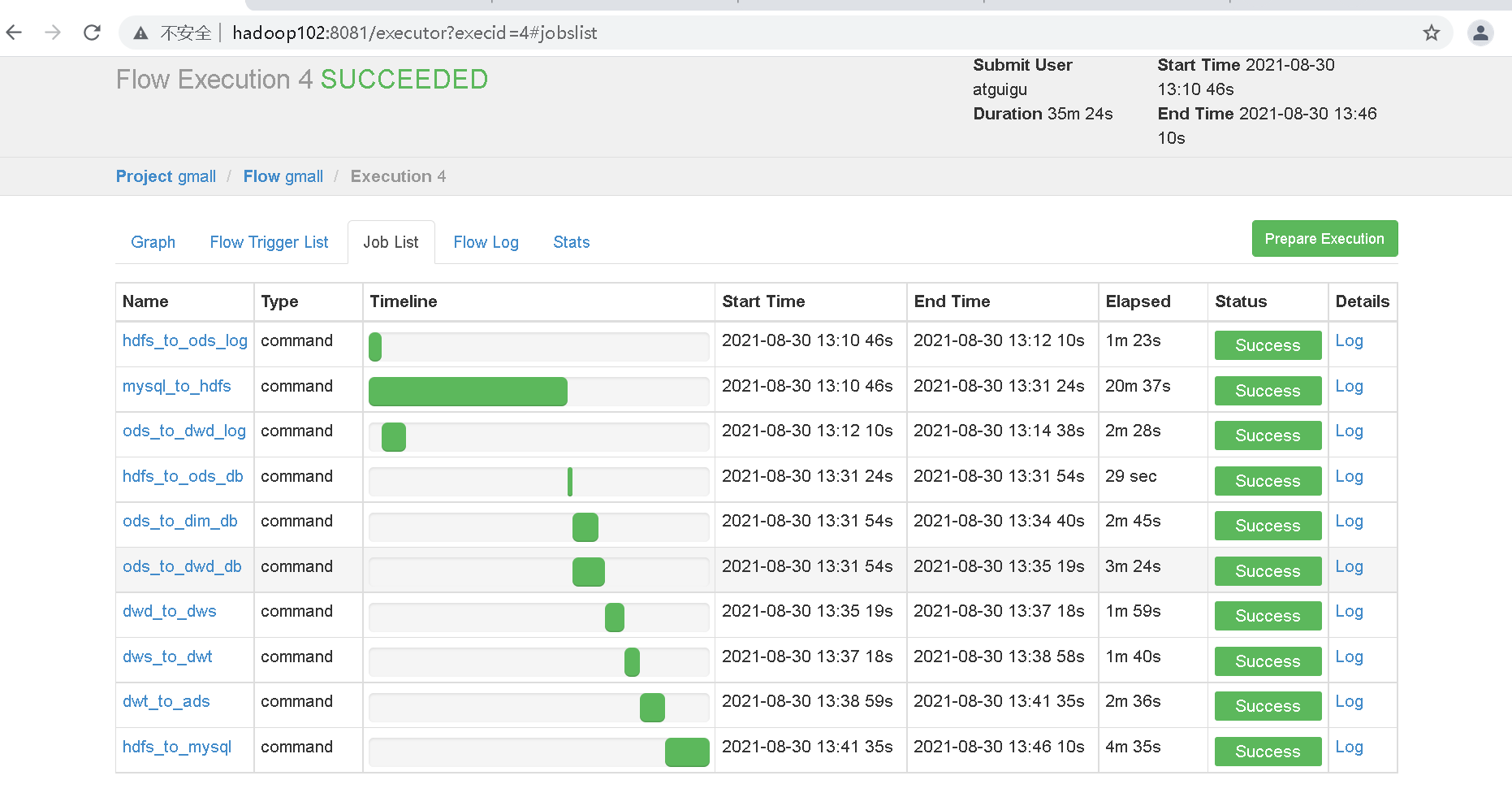Click hdfs_to_mysql green timeline bar

click(687, 752)
